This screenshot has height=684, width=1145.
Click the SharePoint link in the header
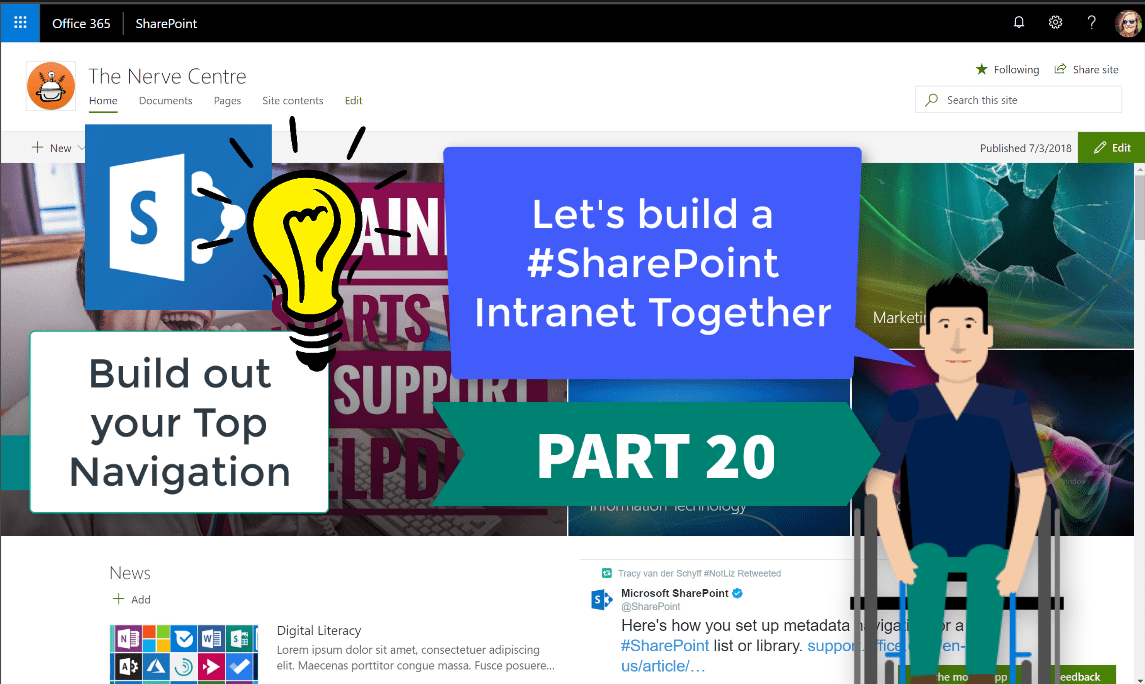(166, 23)
